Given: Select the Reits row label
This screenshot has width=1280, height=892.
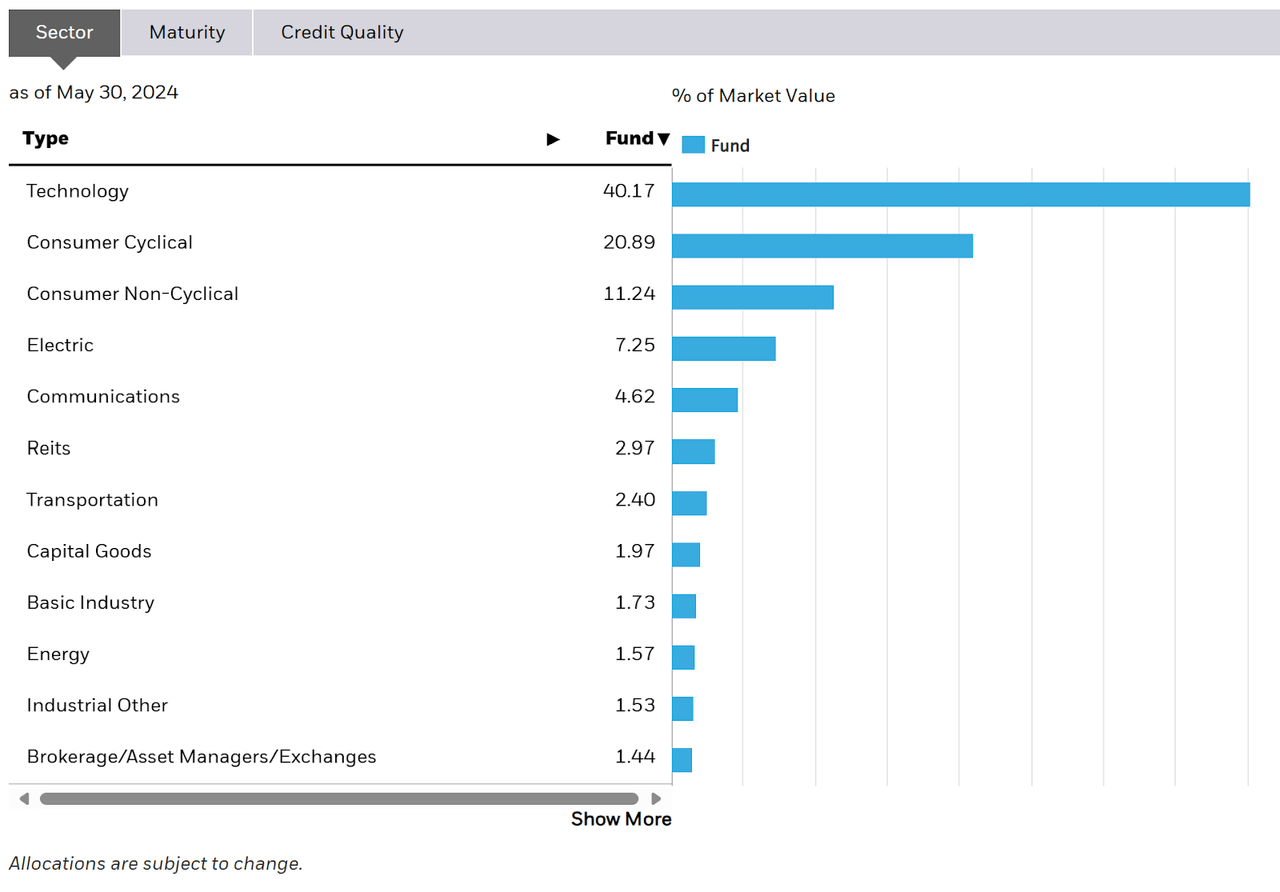Looking at the screenshot, I should pos(49,448).
